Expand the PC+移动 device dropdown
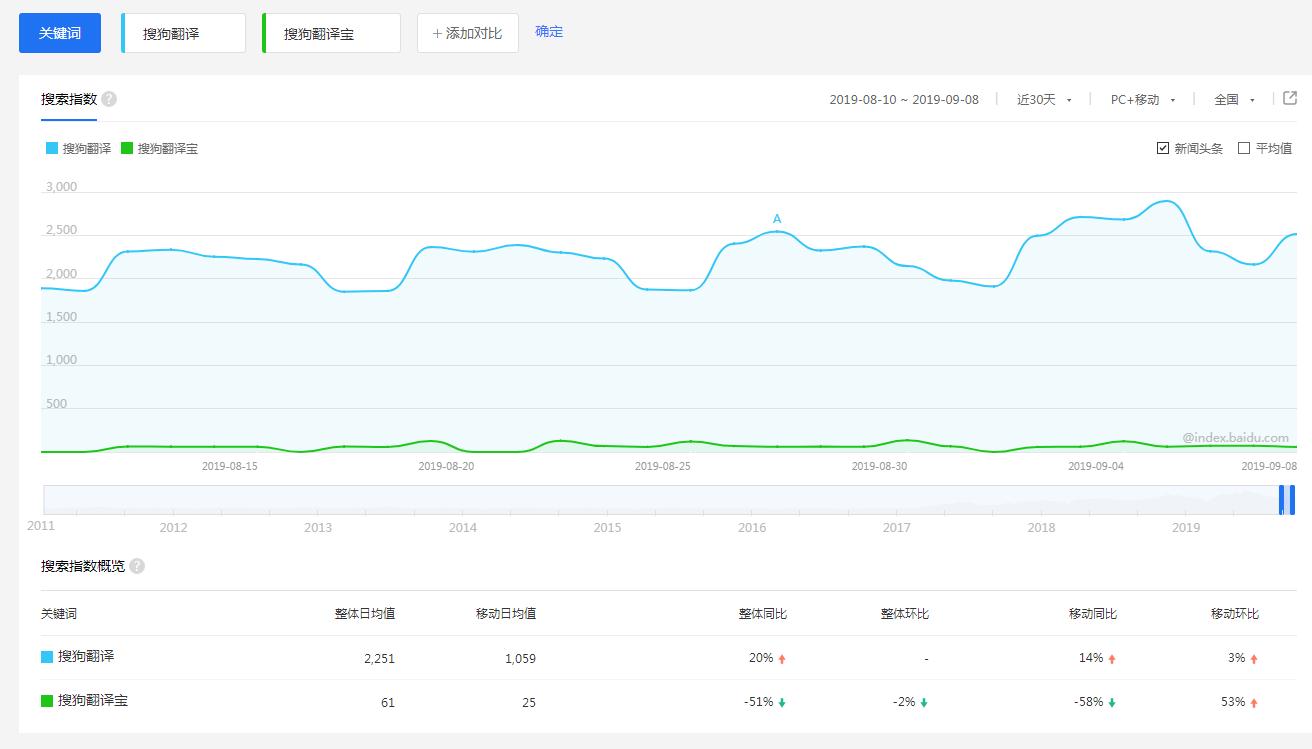 coord(1143,99)
